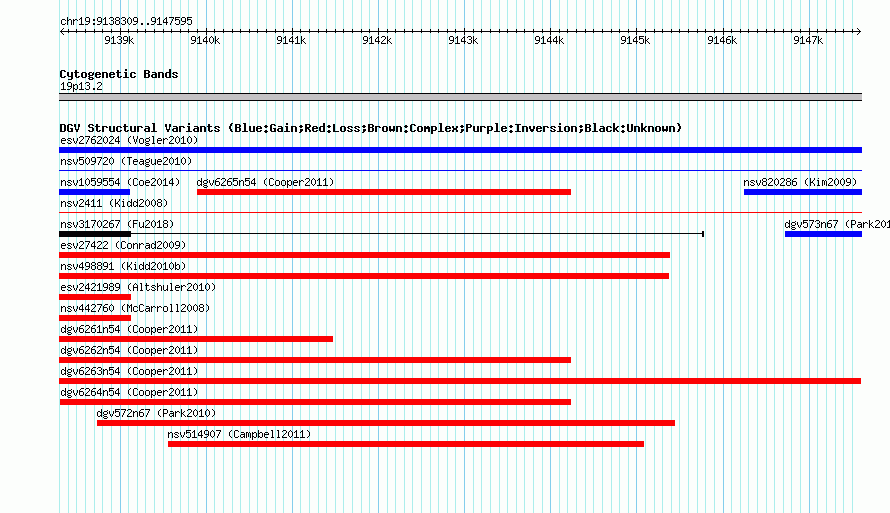Viewport: 890px width, 513px height.
Task: Click the 9139k ruler tick label
Action: click(x=119, y=40)
